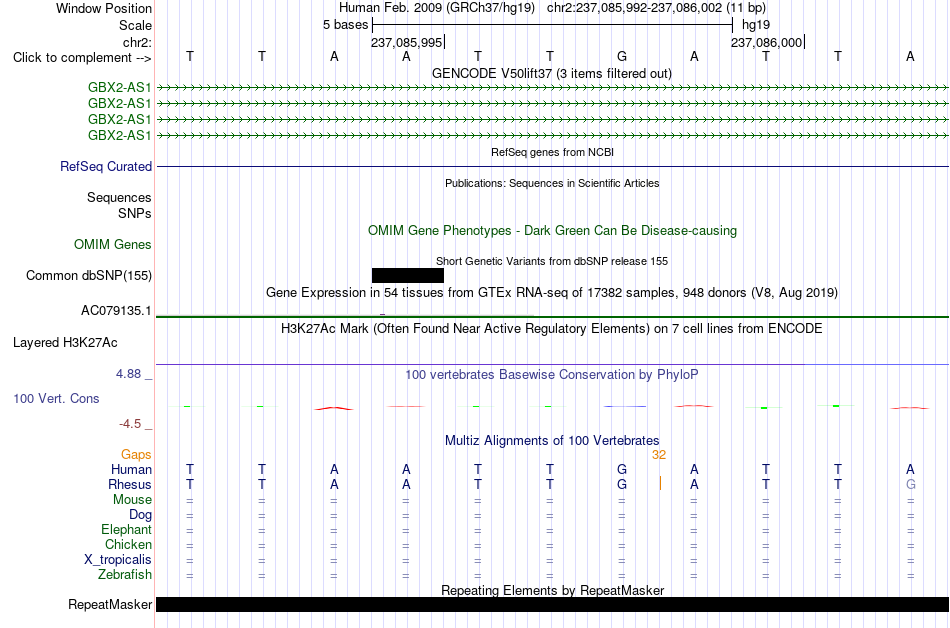Click the Elephant species label

[126, 529]
